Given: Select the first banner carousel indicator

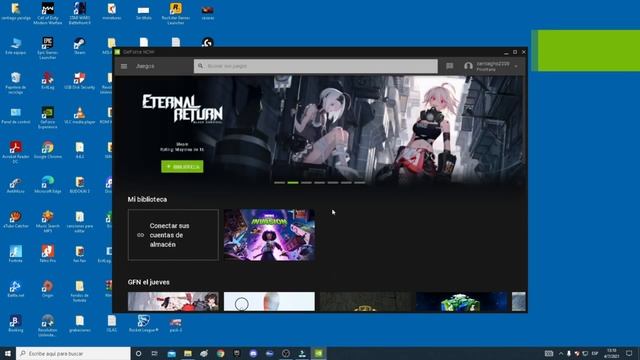Looking at the screenshot, I should (x=280, y=183).
